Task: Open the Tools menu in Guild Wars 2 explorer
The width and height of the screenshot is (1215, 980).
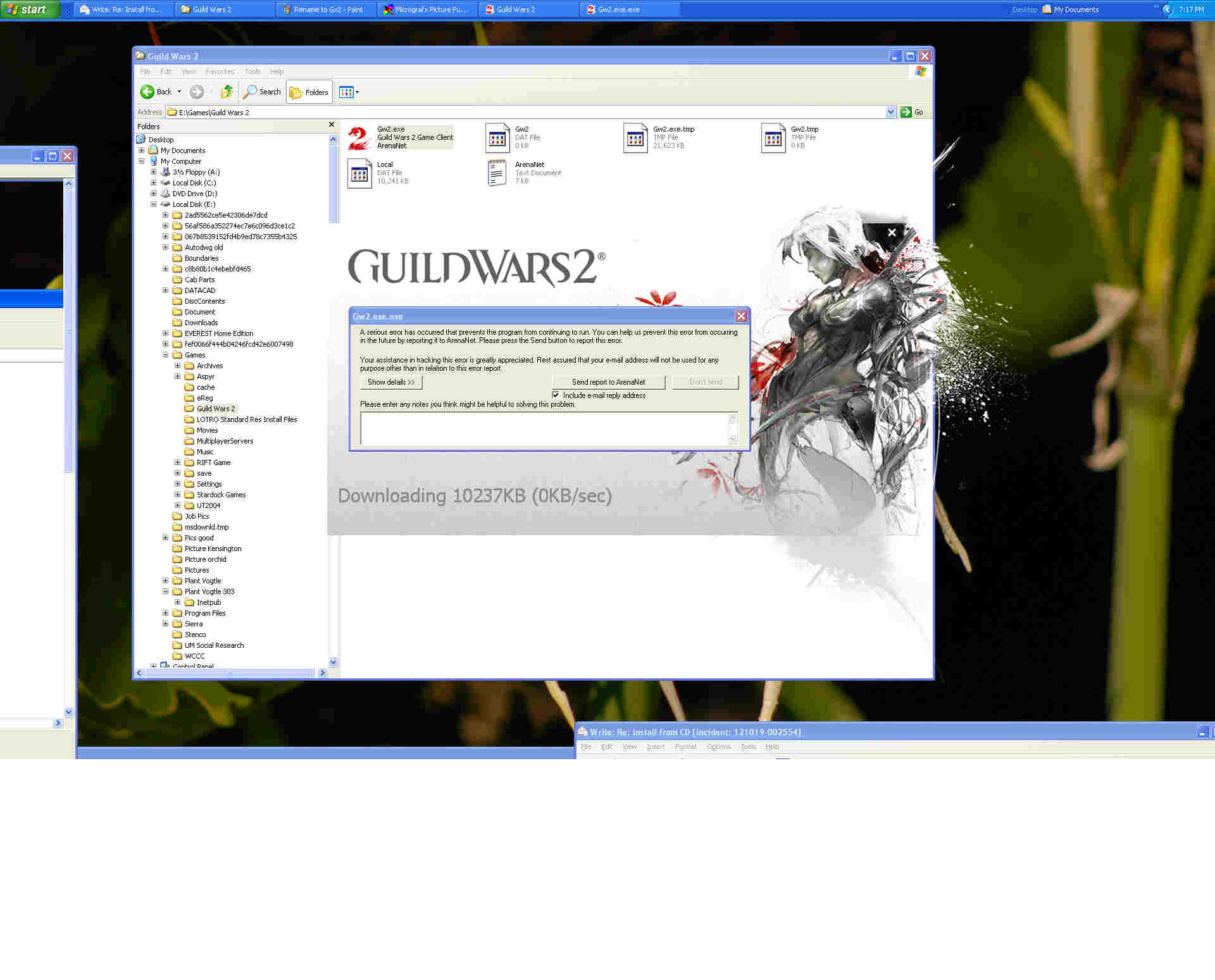Action: 252,71
